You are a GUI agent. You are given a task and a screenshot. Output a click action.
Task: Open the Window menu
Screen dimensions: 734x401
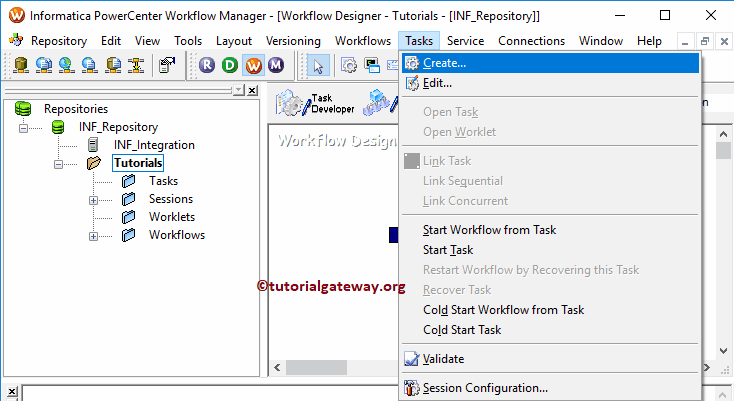click(601, 41)
